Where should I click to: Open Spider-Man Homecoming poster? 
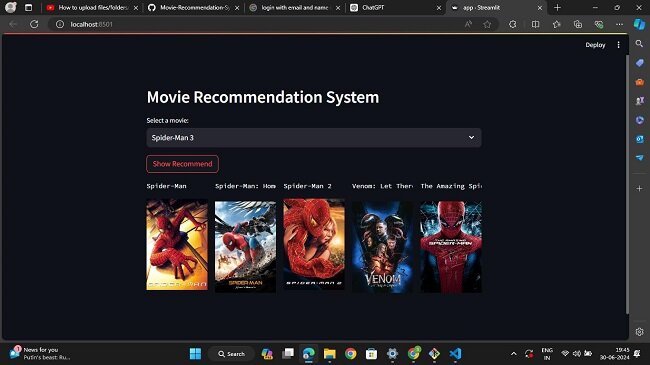click(x=245, y=246)
